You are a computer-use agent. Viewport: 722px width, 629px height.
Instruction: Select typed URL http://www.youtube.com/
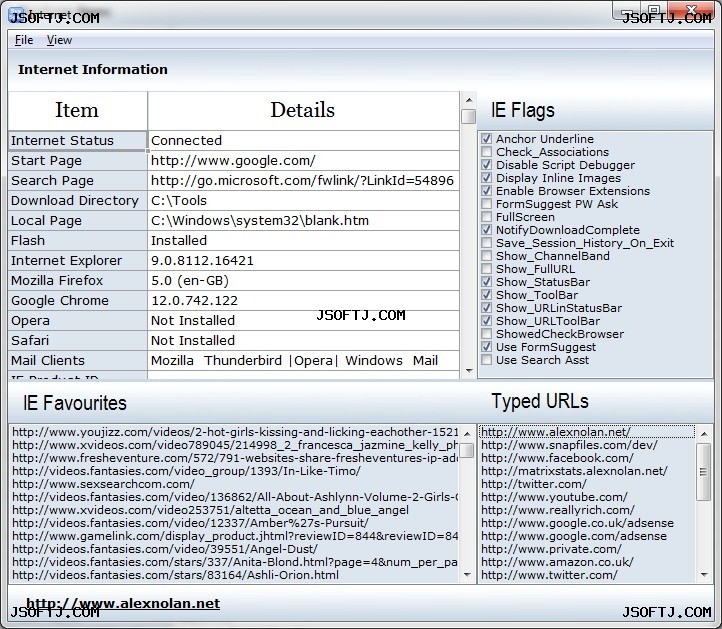pyautogui.click(x=587, y=497)
